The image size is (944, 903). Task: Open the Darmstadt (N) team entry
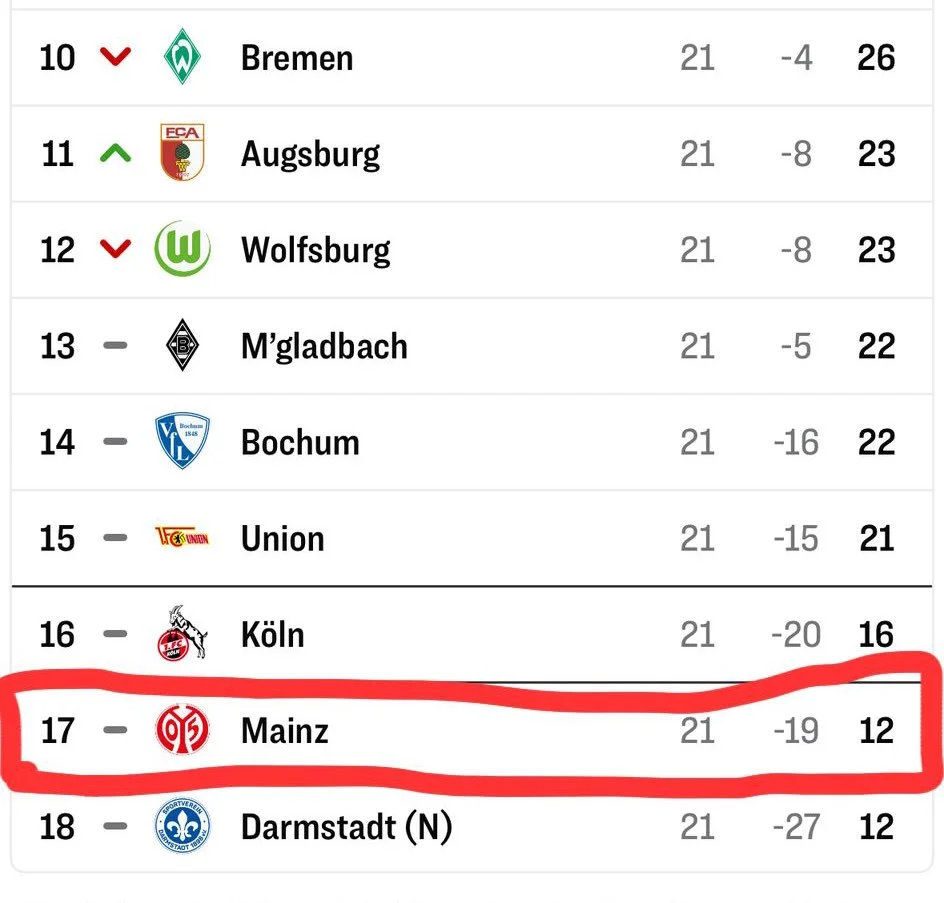point(346,827)
